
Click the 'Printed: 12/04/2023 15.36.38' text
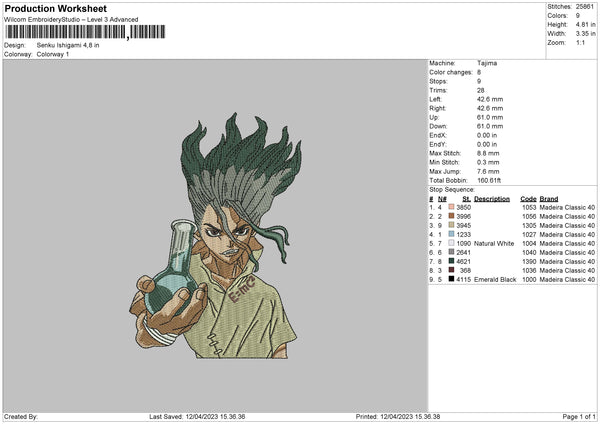[x=398, y=416]
